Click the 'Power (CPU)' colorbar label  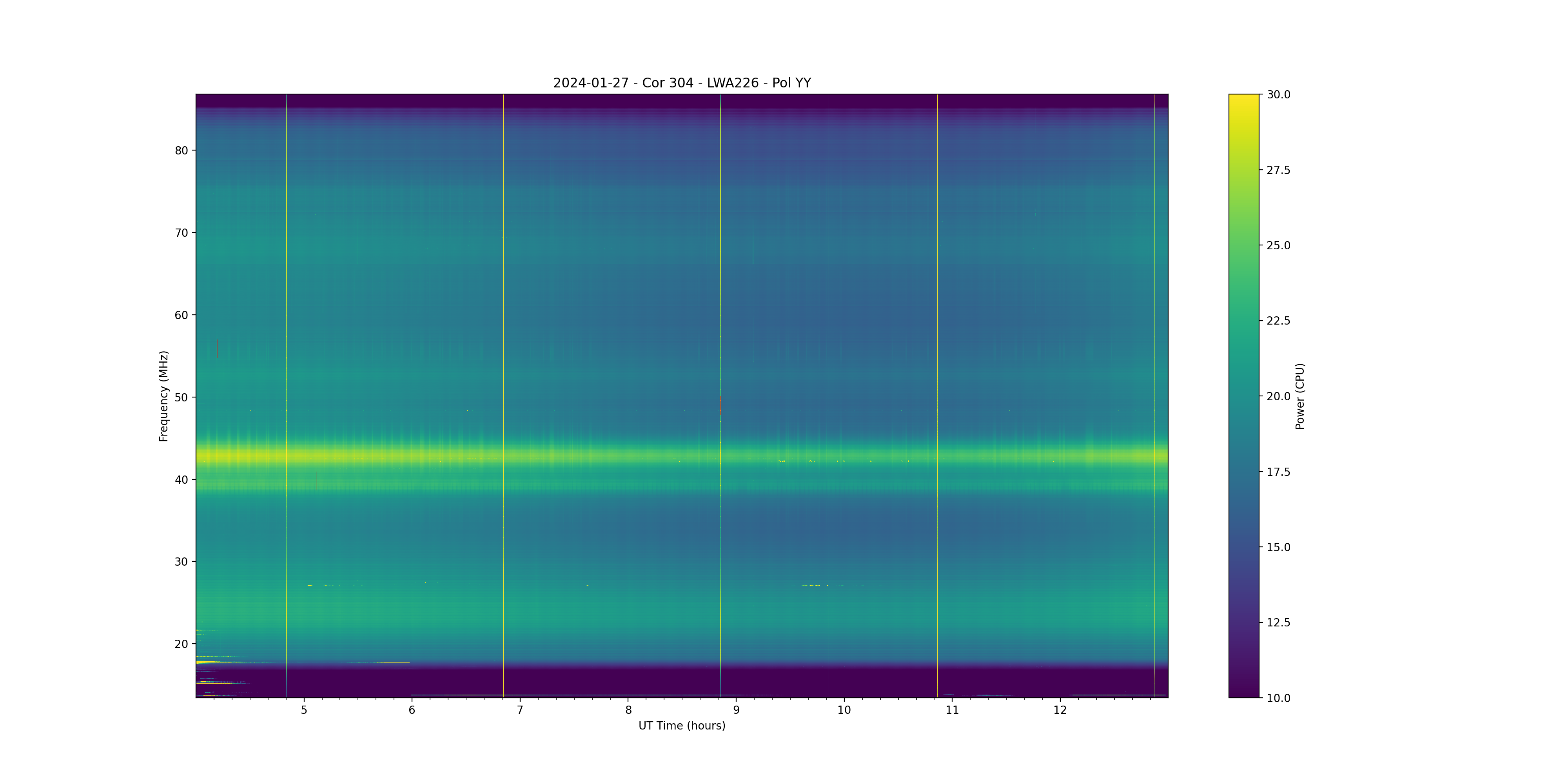click(1299, 396)
